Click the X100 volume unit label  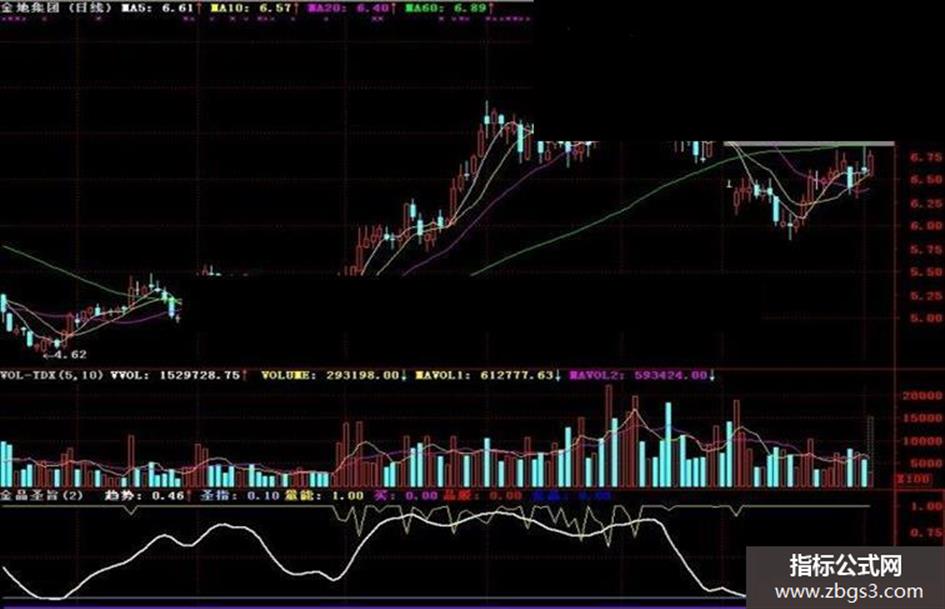coord(914,479)
